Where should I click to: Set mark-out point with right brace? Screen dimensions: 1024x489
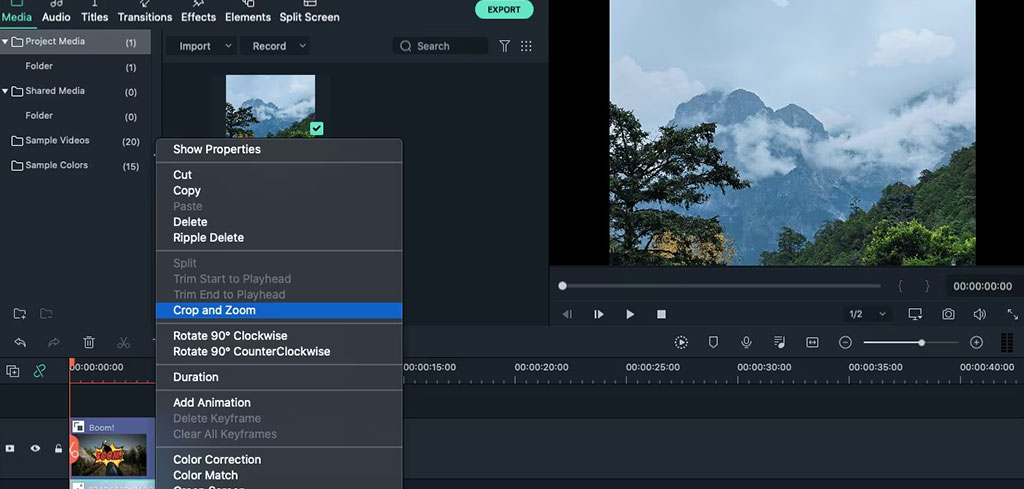coord(927,286)
